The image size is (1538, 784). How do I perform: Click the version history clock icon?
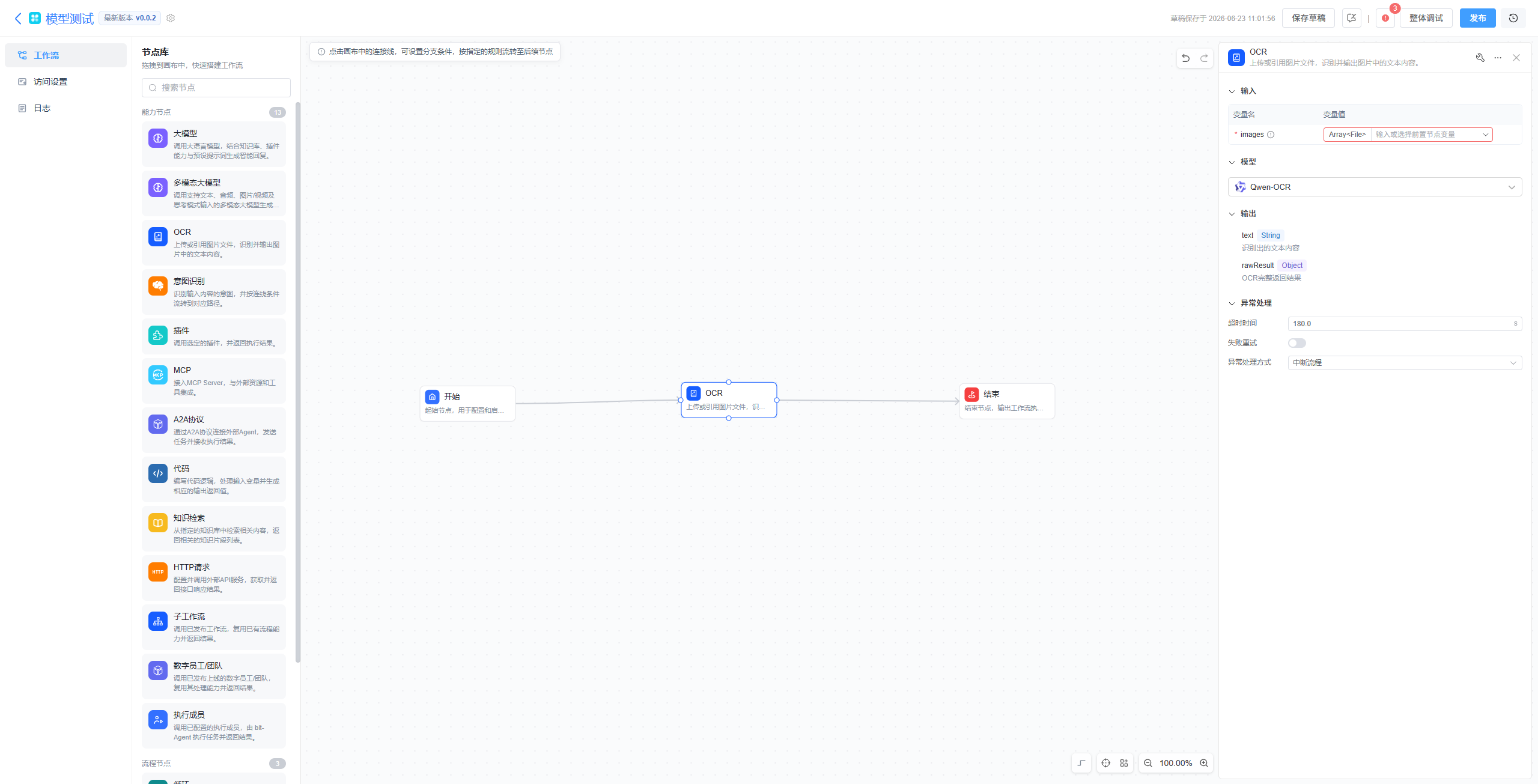1513,18
